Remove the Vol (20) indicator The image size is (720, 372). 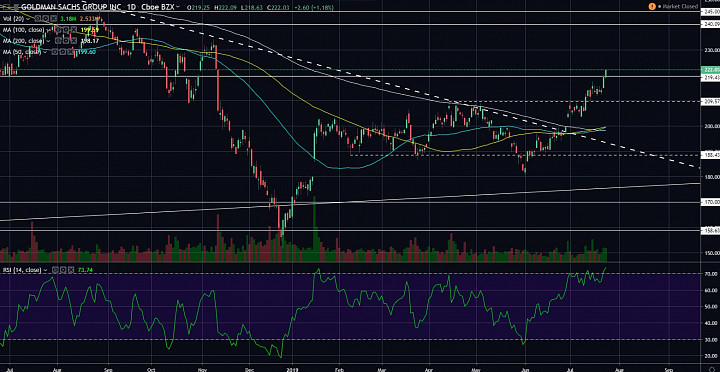point(53,18)
